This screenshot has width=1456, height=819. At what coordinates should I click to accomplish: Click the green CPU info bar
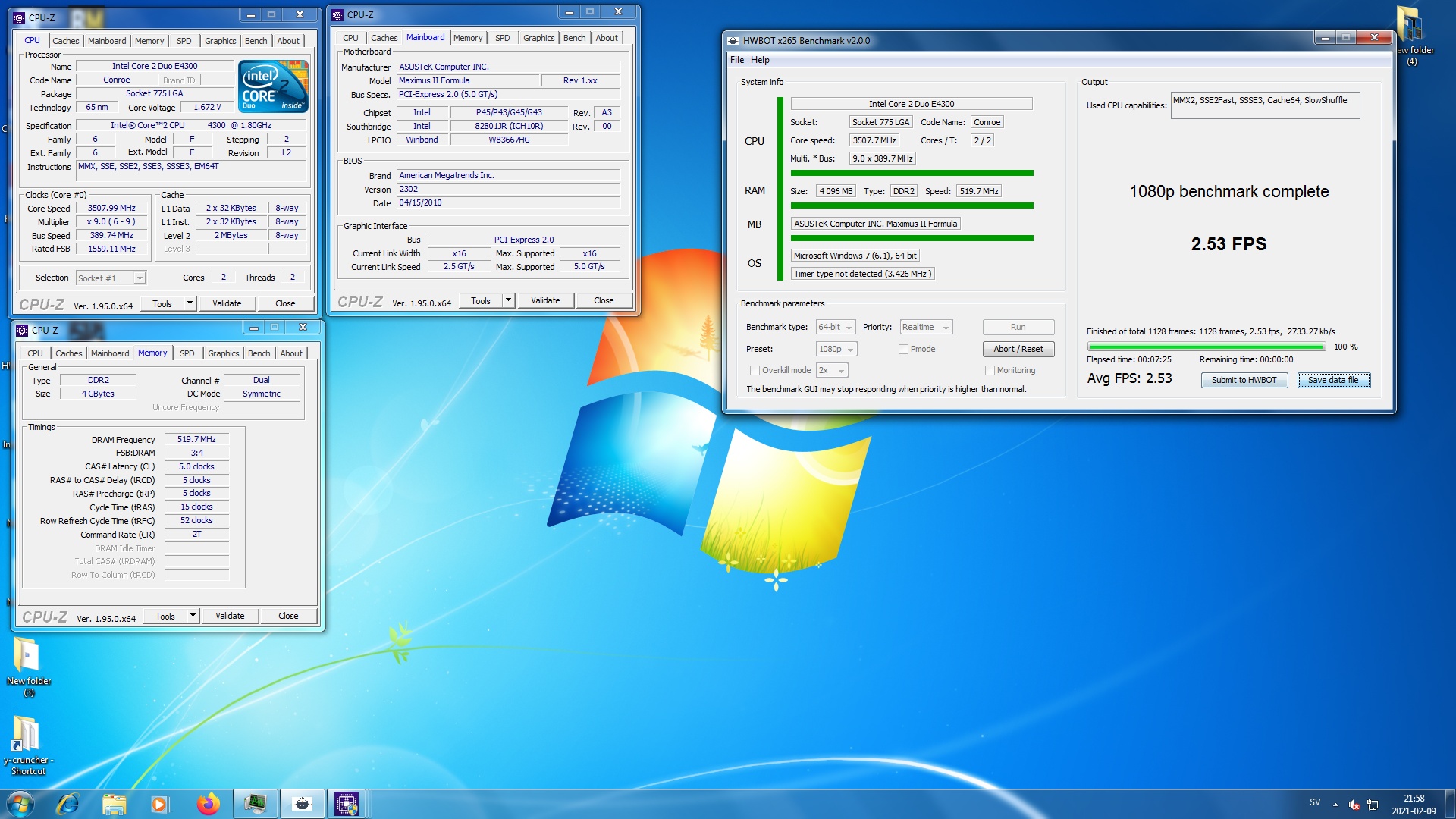pos(912,174)
